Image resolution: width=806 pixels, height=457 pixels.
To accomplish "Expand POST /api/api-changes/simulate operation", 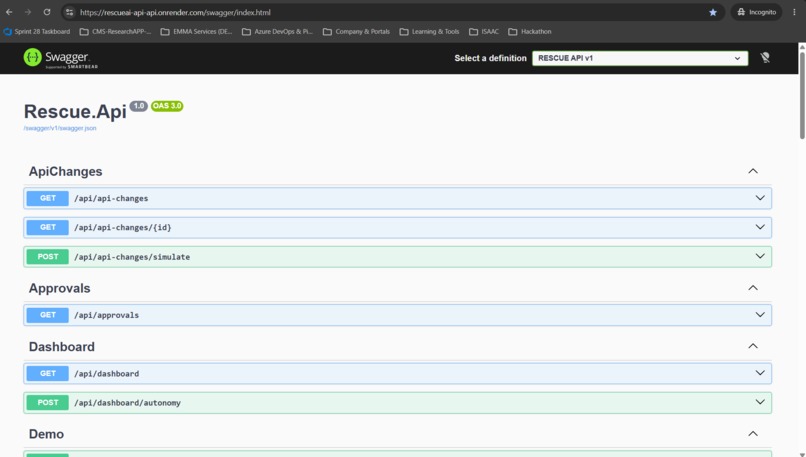I will click(x=397, y=257).
